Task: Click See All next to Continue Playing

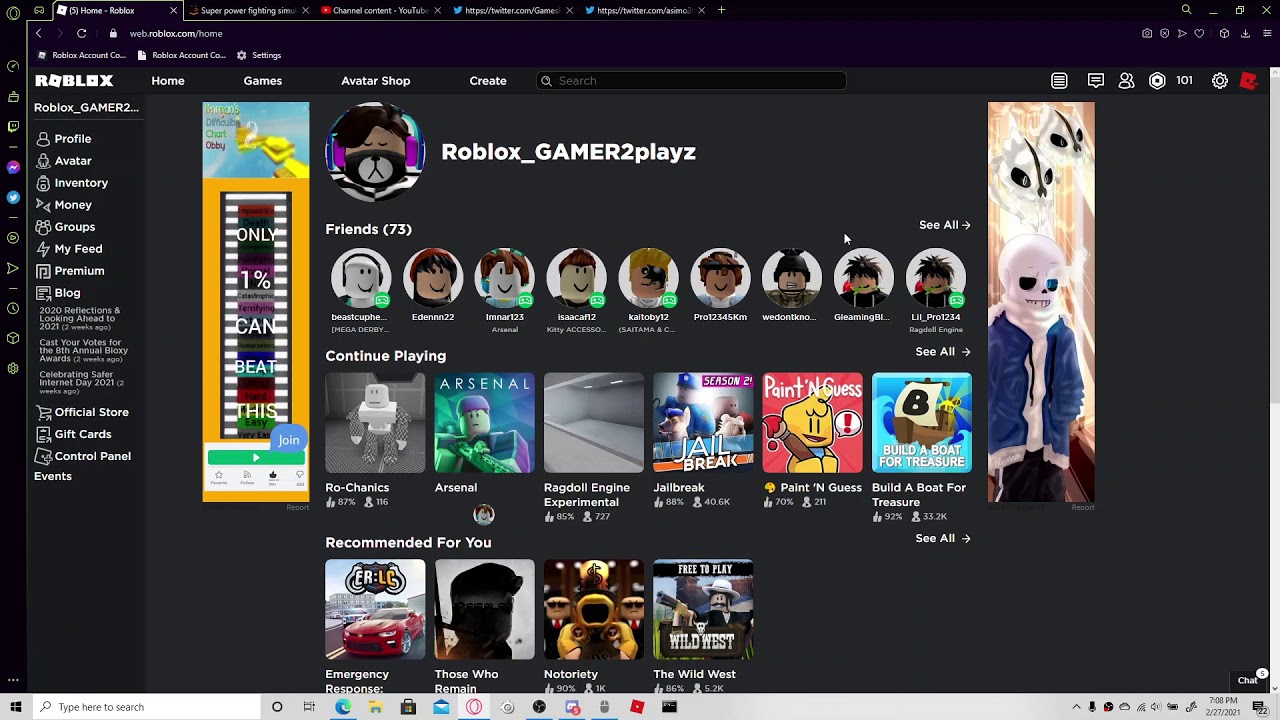Action: pos(943,352)
